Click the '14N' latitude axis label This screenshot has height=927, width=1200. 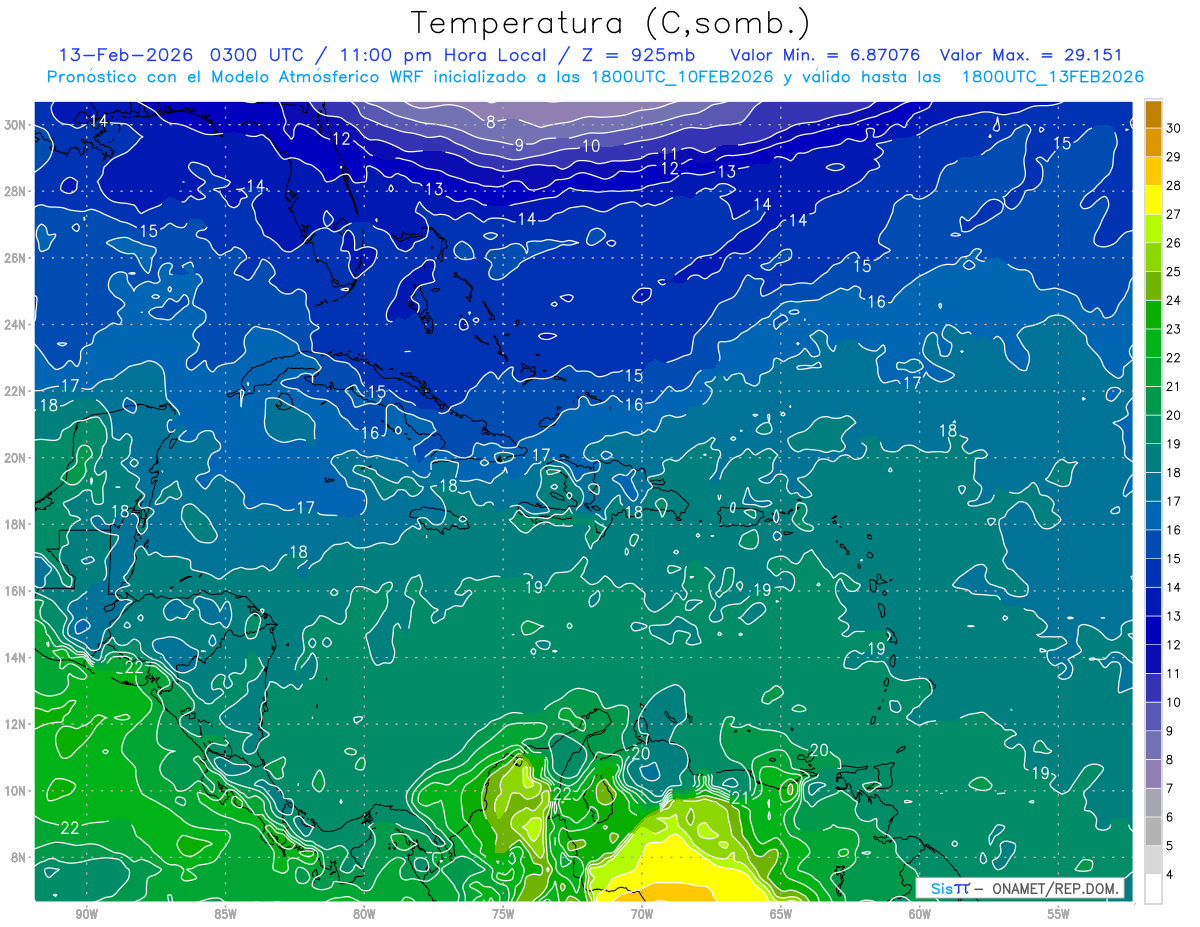16,658
